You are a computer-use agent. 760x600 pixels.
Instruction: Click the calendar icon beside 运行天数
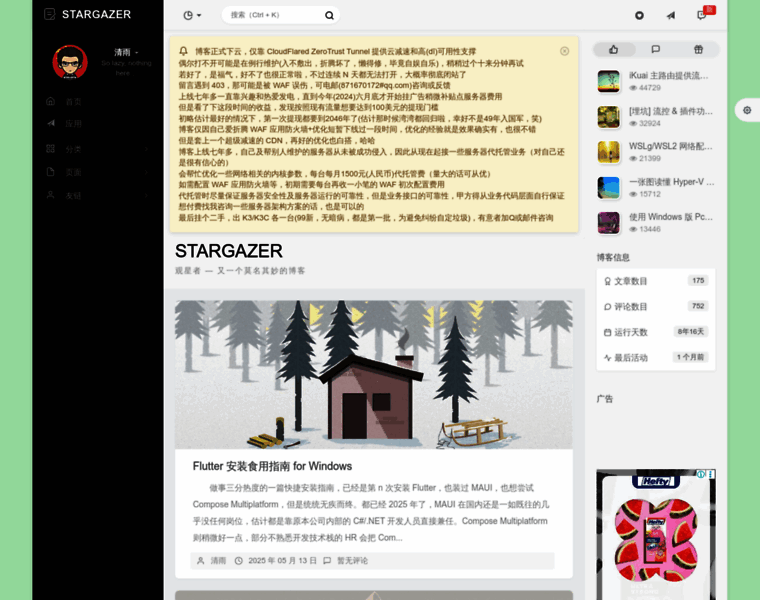click(x=607, y=332)
